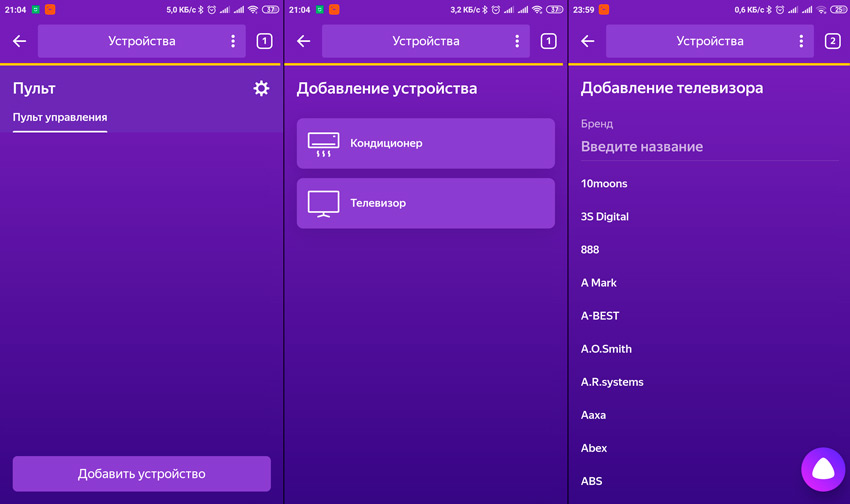Tap Добавить устройство button
The width and height of the screenshot is (850, 504).
(141, 474)
